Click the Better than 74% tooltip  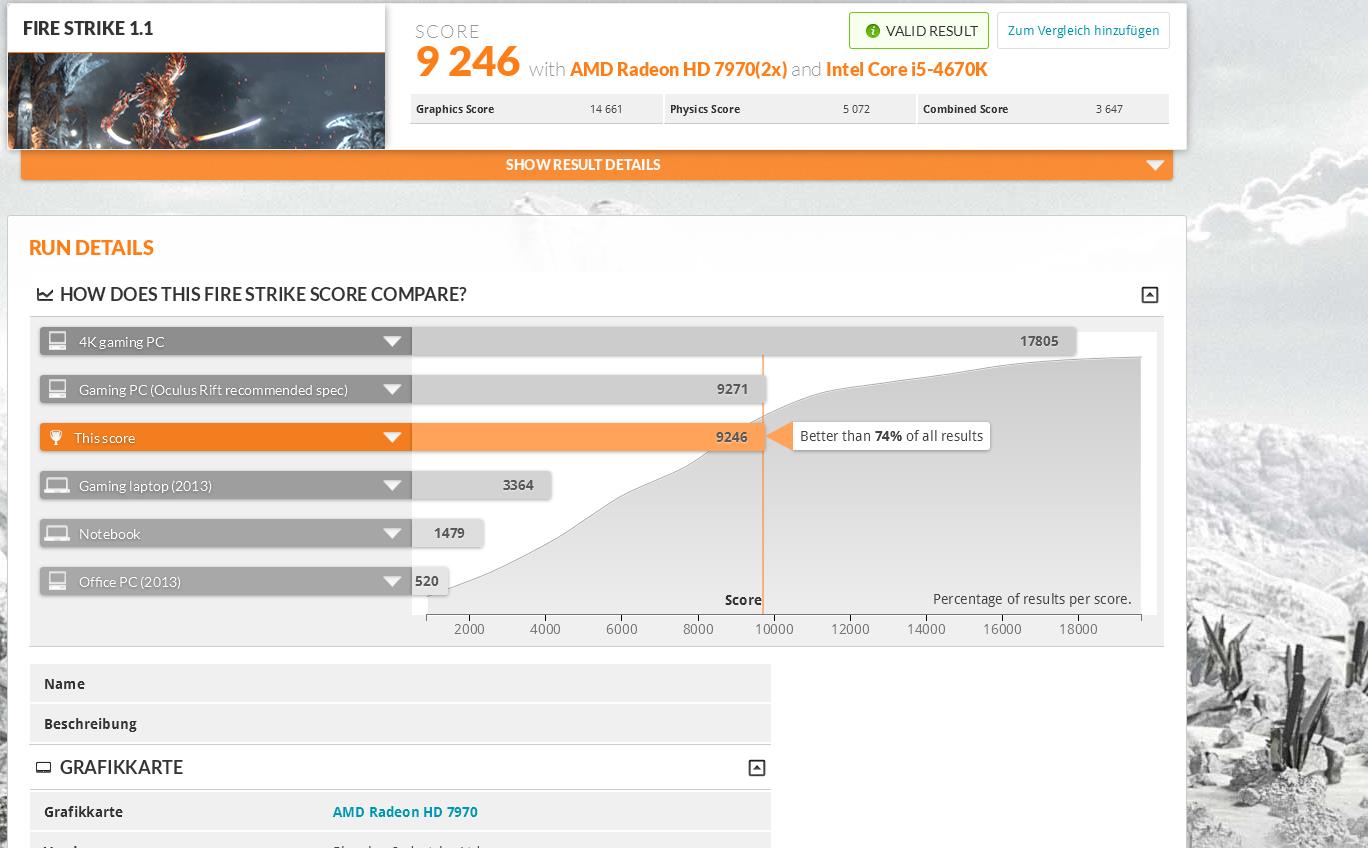pos(891,437)
